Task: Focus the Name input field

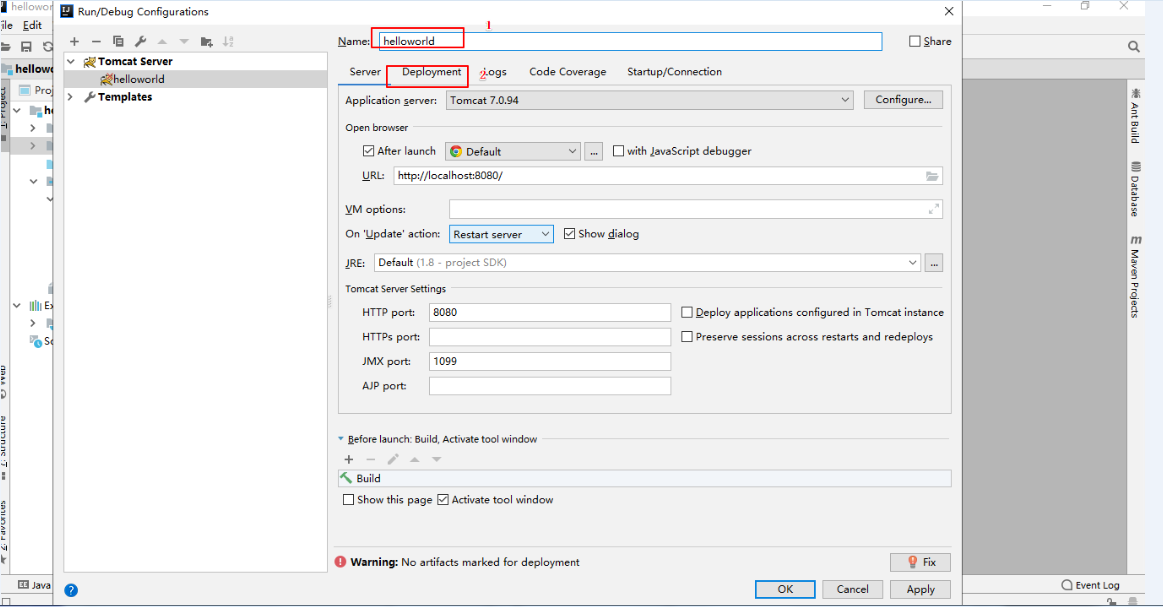Action: [630, 42]
